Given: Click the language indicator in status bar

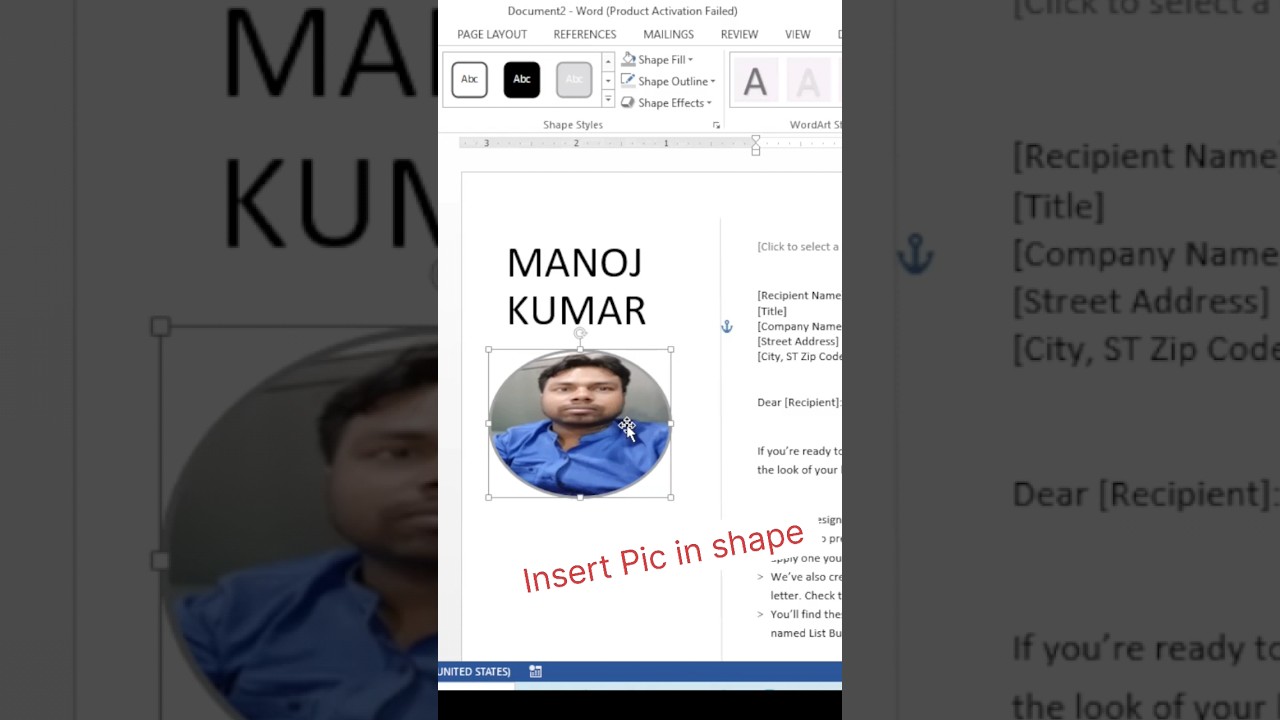Looking at the screenshot, I should coord(474,671).
